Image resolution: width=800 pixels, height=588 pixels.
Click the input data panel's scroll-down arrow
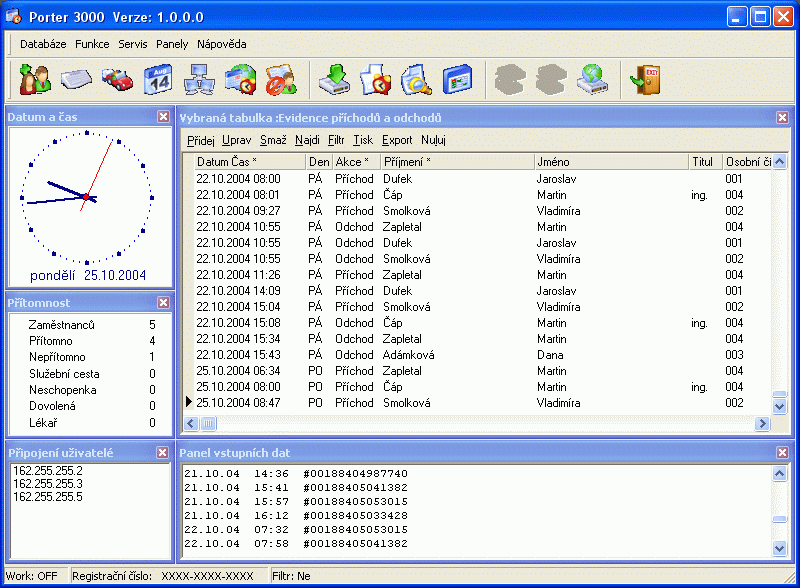click(x=779, y=549)
